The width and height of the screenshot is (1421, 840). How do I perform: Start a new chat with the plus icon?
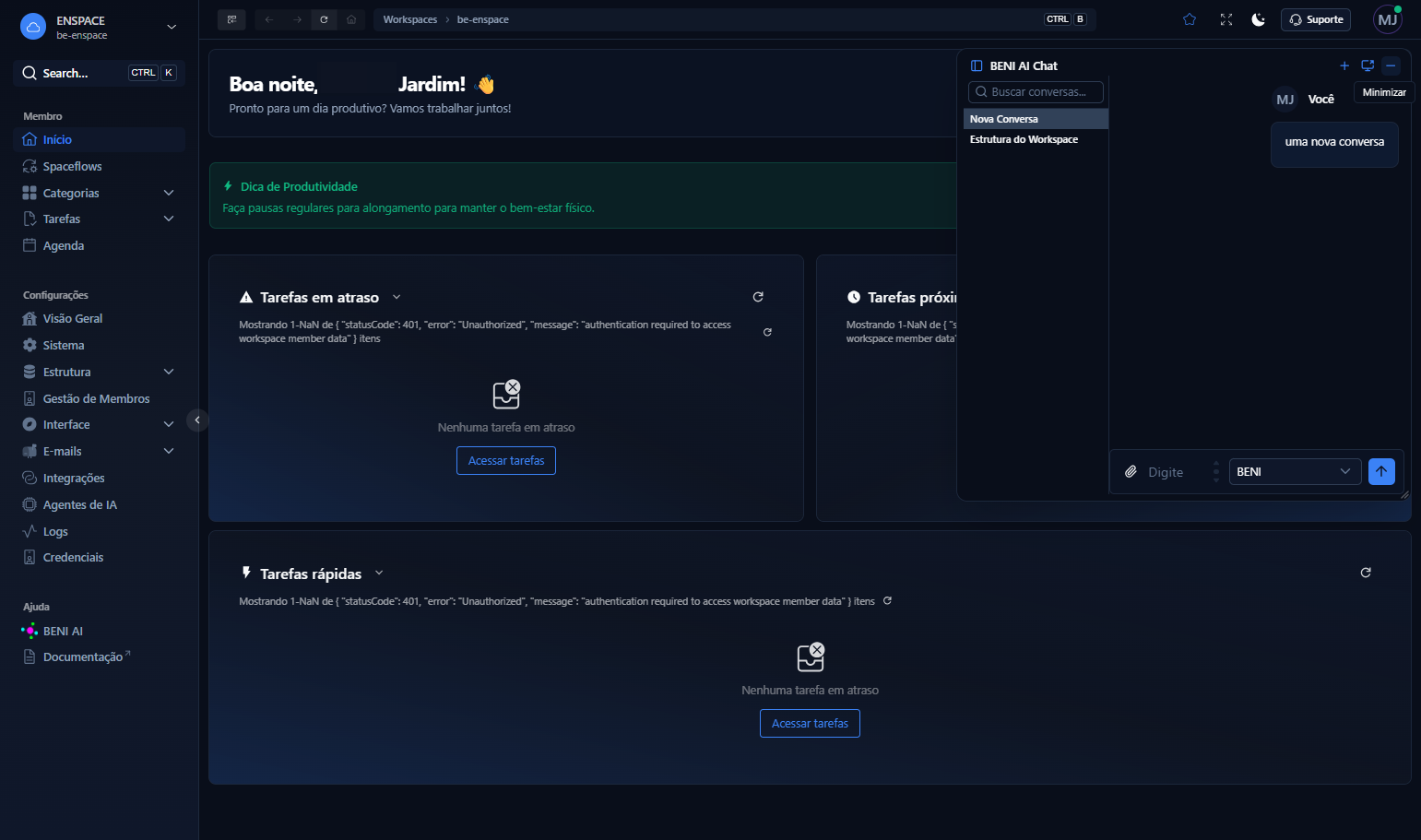[1344, 65]
